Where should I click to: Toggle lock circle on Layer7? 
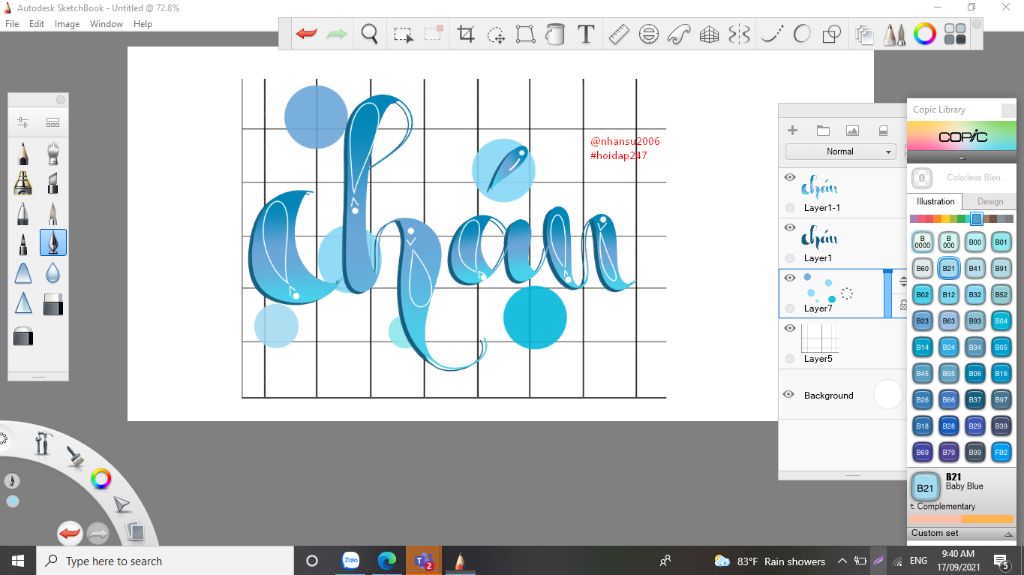point(790,308)
